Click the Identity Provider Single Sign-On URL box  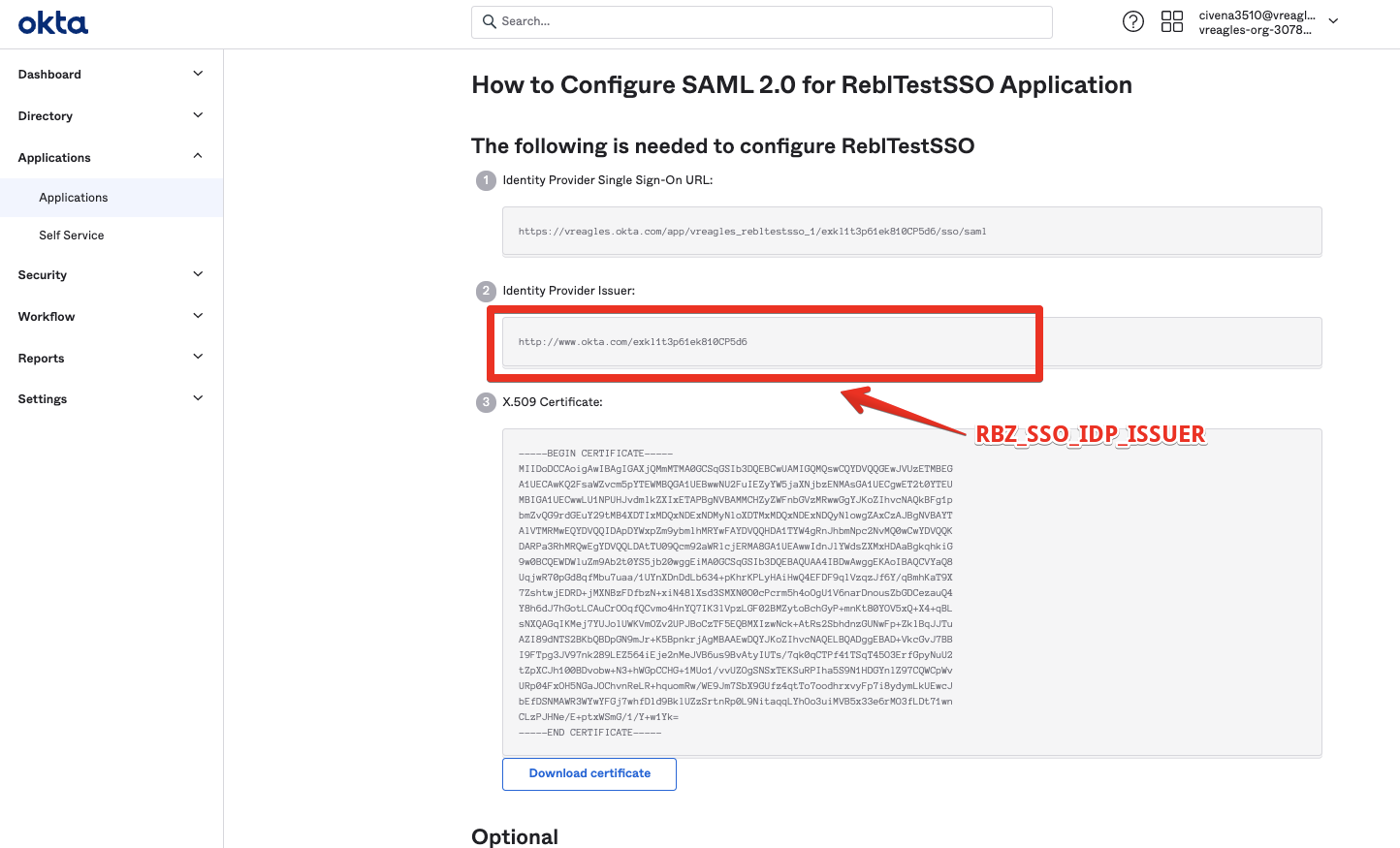click(x=911, y=232)
